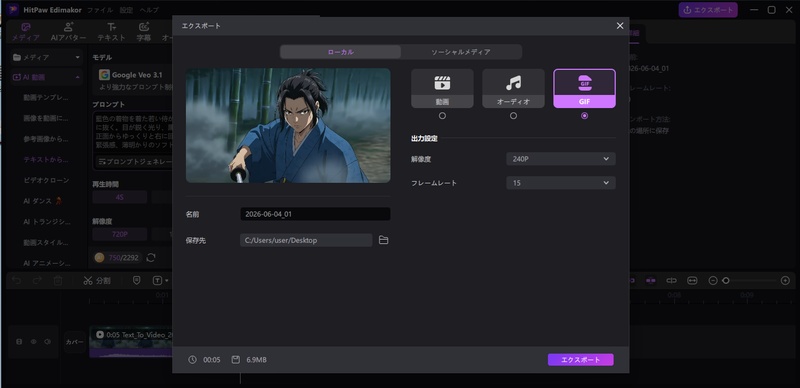This screenshot has width=800, height=388.
Task: Open the 解像度 240P dropdown
Action: pyautogui.click(x=561, y=159)
